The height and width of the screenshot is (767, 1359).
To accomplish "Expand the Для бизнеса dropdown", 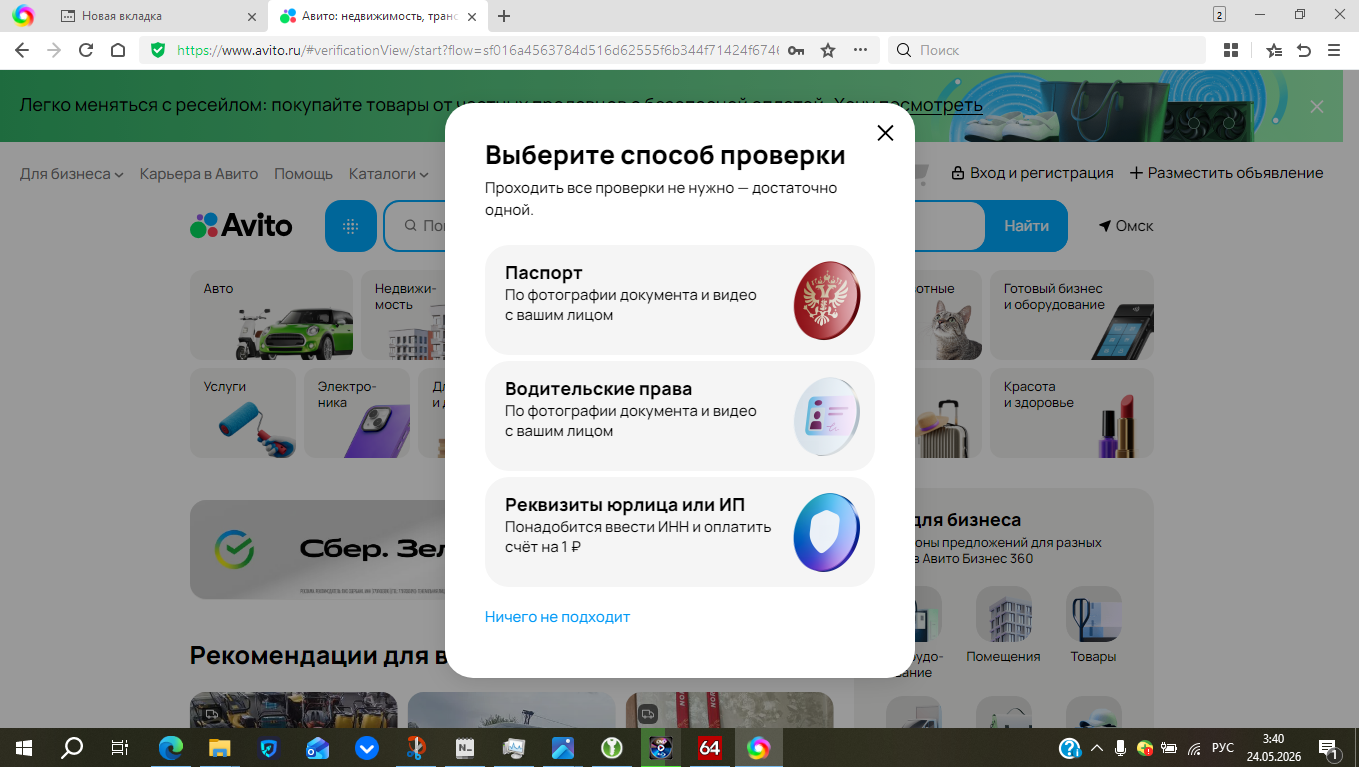I will 72,174.
